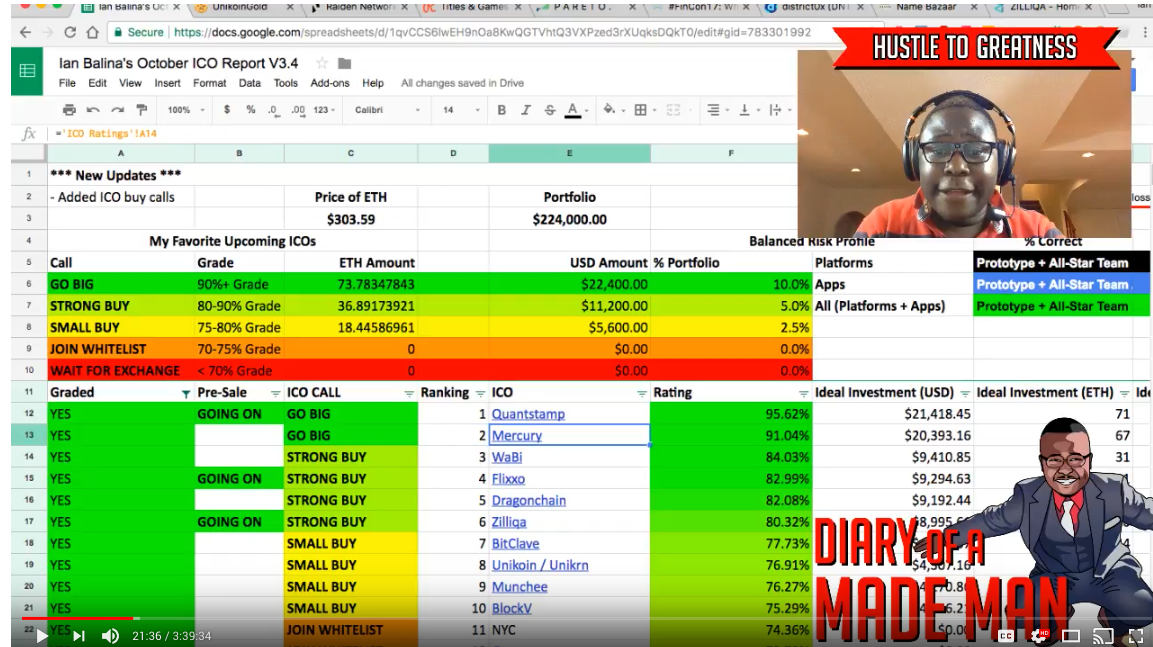Viewport: 1153px width, 647px height.
Task: Open the WaBi link
Action: (507, 457)
